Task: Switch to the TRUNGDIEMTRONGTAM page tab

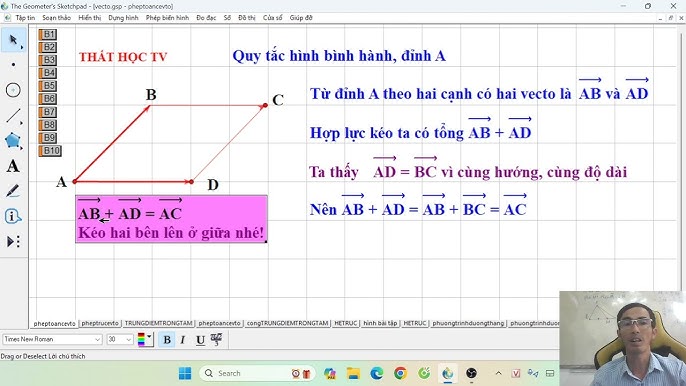Action: [x=158, y=323]
